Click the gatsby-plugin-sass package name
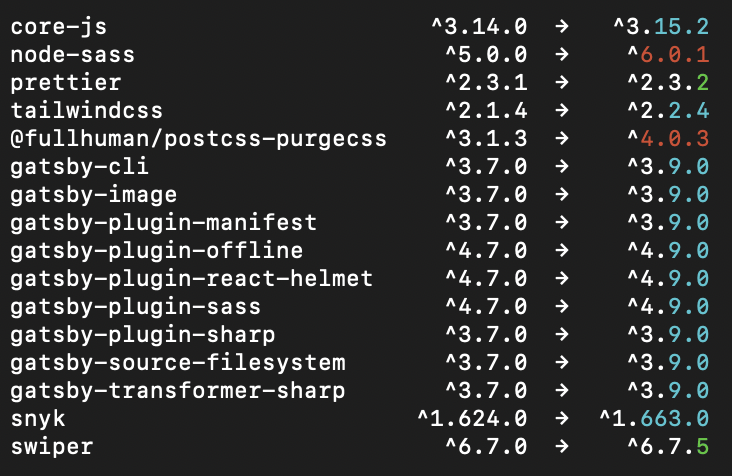This screenshot has width=732, height=476. click(x=136, y=305)
